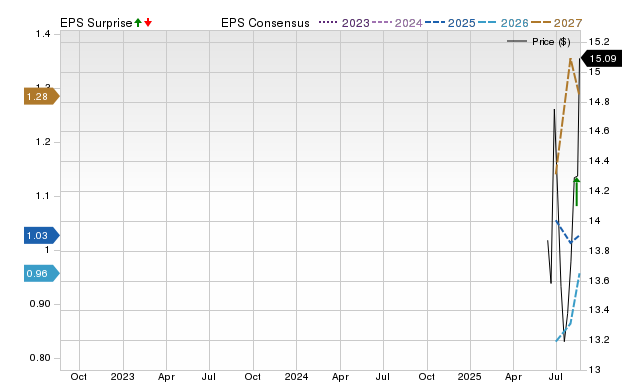Click the EPS Consensus label
The image size is (640, 382).
coord(265,23)
